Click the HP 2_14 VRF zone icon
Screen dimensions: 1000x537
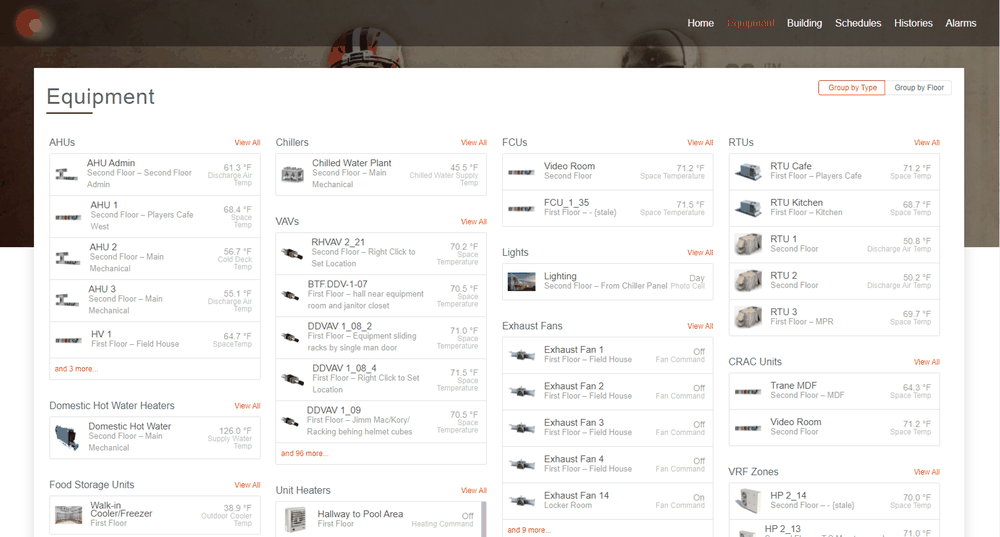click(x=748, y=501)
